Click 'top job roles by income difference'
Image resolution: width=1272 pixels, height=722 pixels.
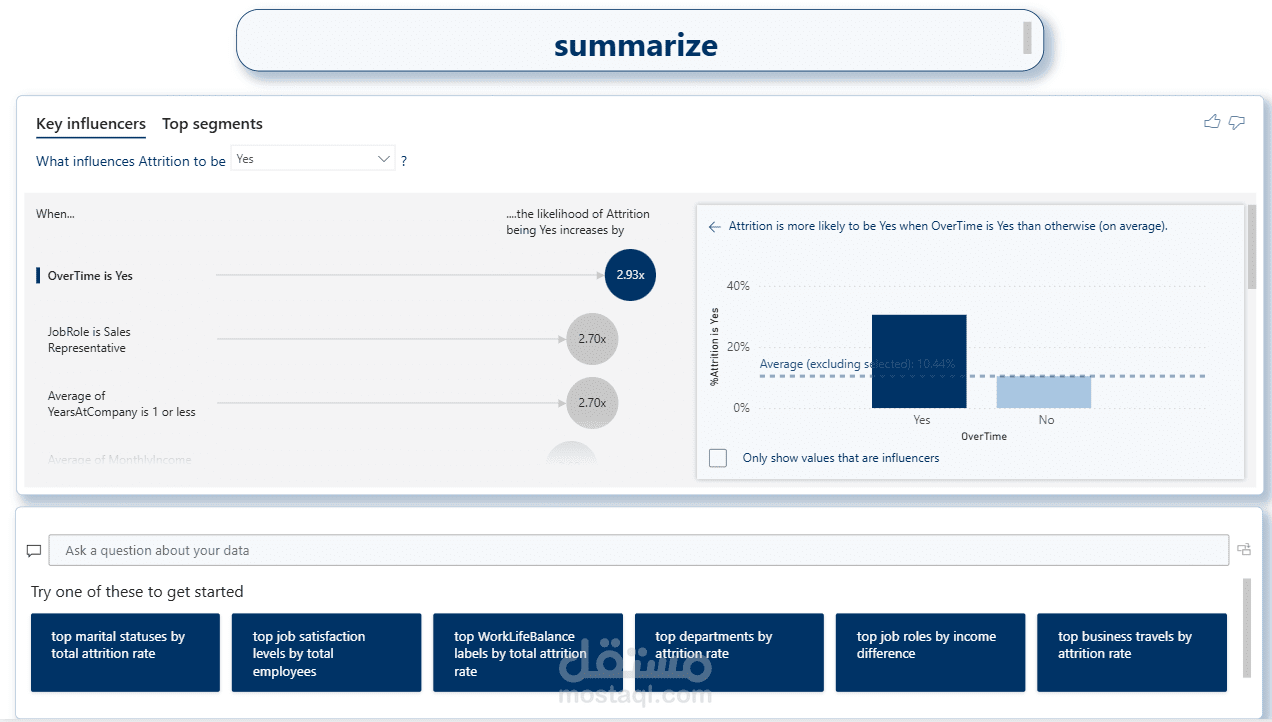(x=930, y=652)
